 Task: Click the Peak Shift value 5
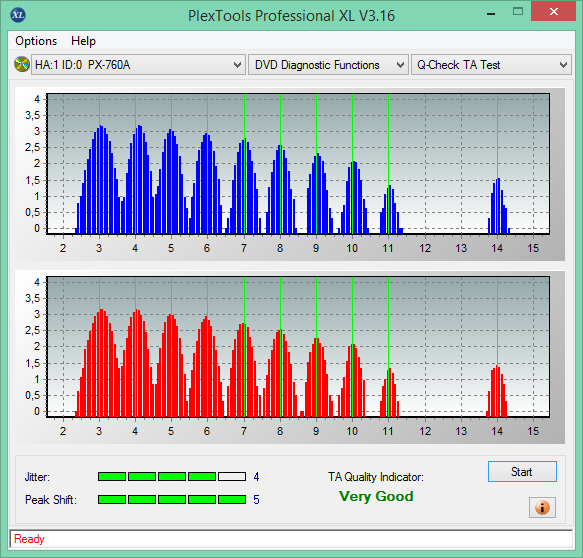256,500
